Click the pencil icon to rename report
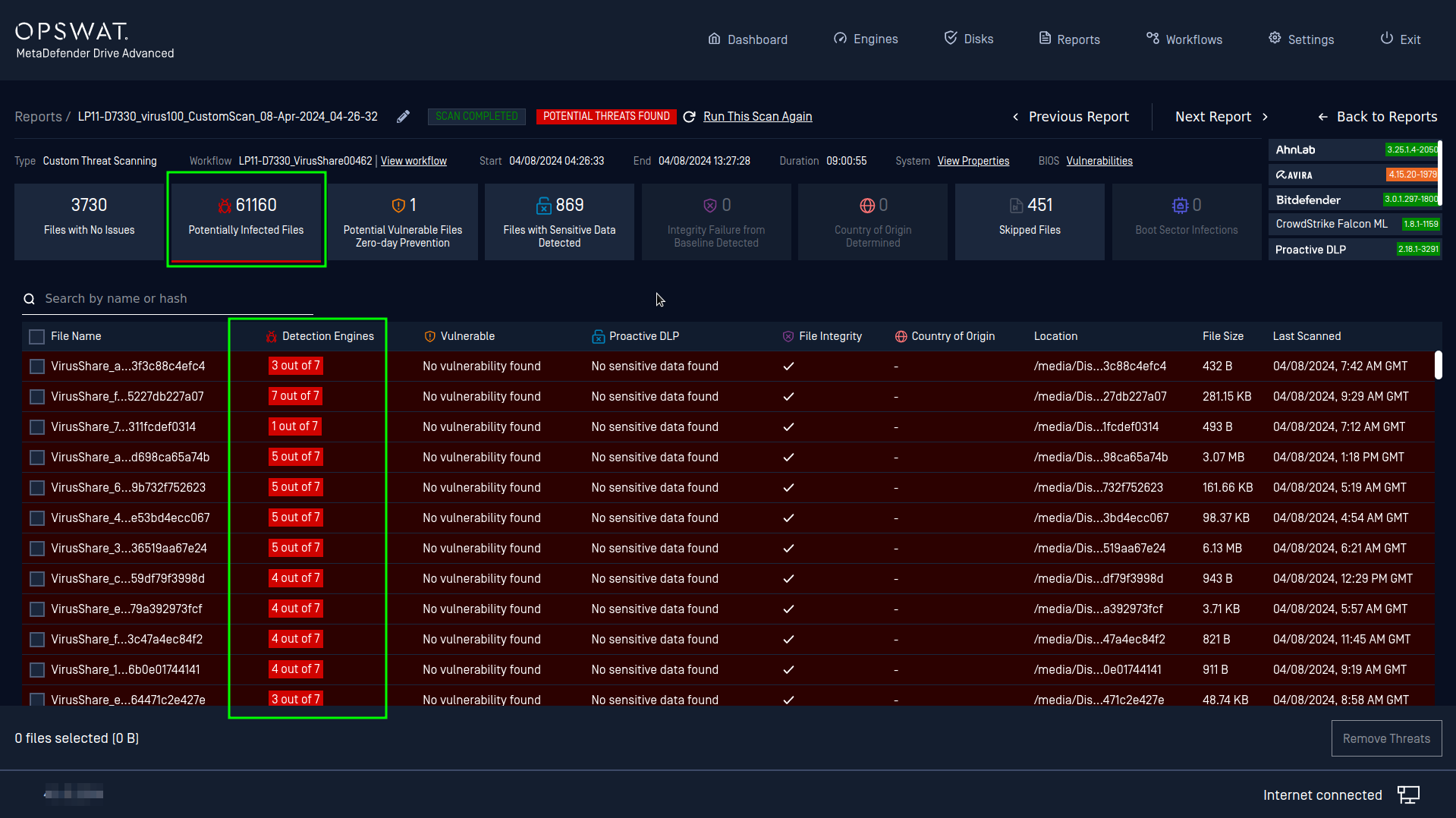Viewport: 1456px width, 818px height. click(403, 116)
